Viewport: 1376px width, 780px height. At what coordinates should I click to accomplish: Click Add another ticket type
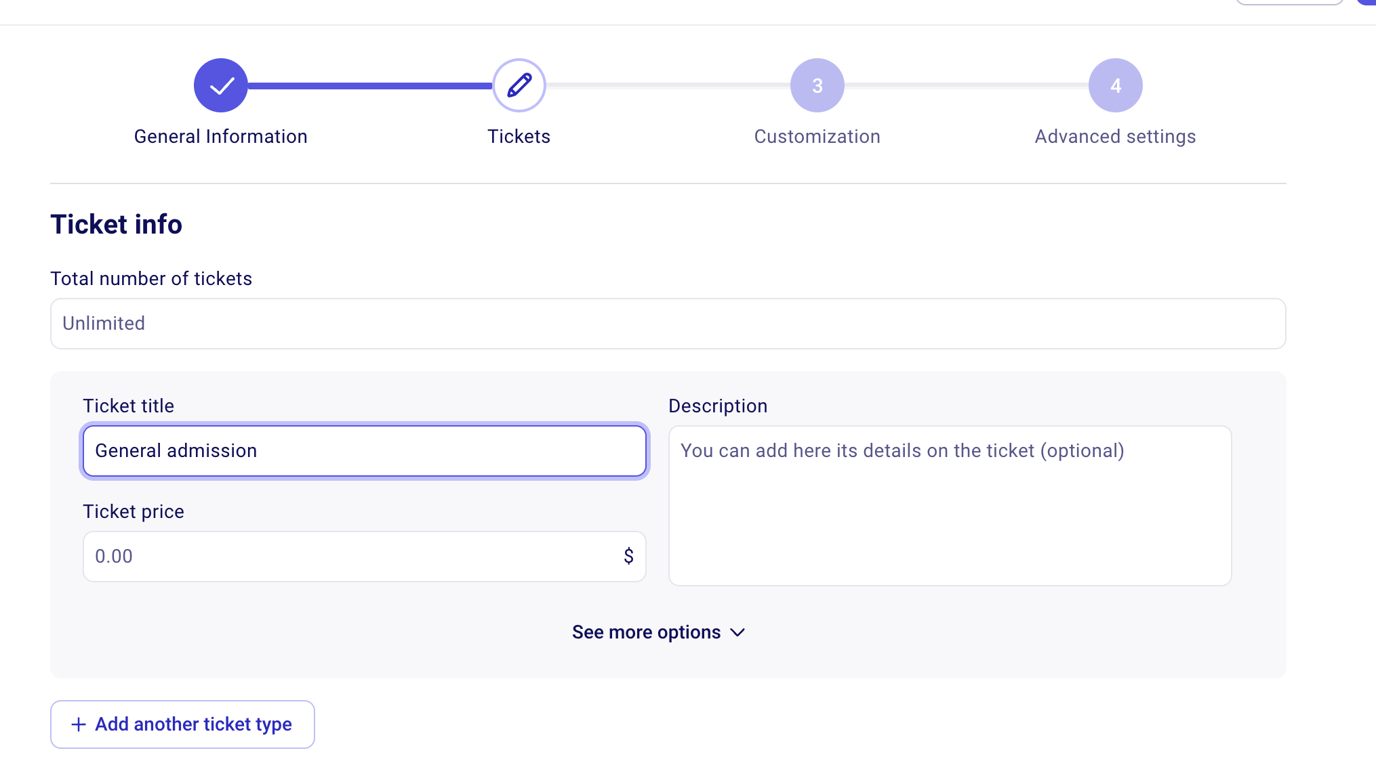click(x=182, y=724)
